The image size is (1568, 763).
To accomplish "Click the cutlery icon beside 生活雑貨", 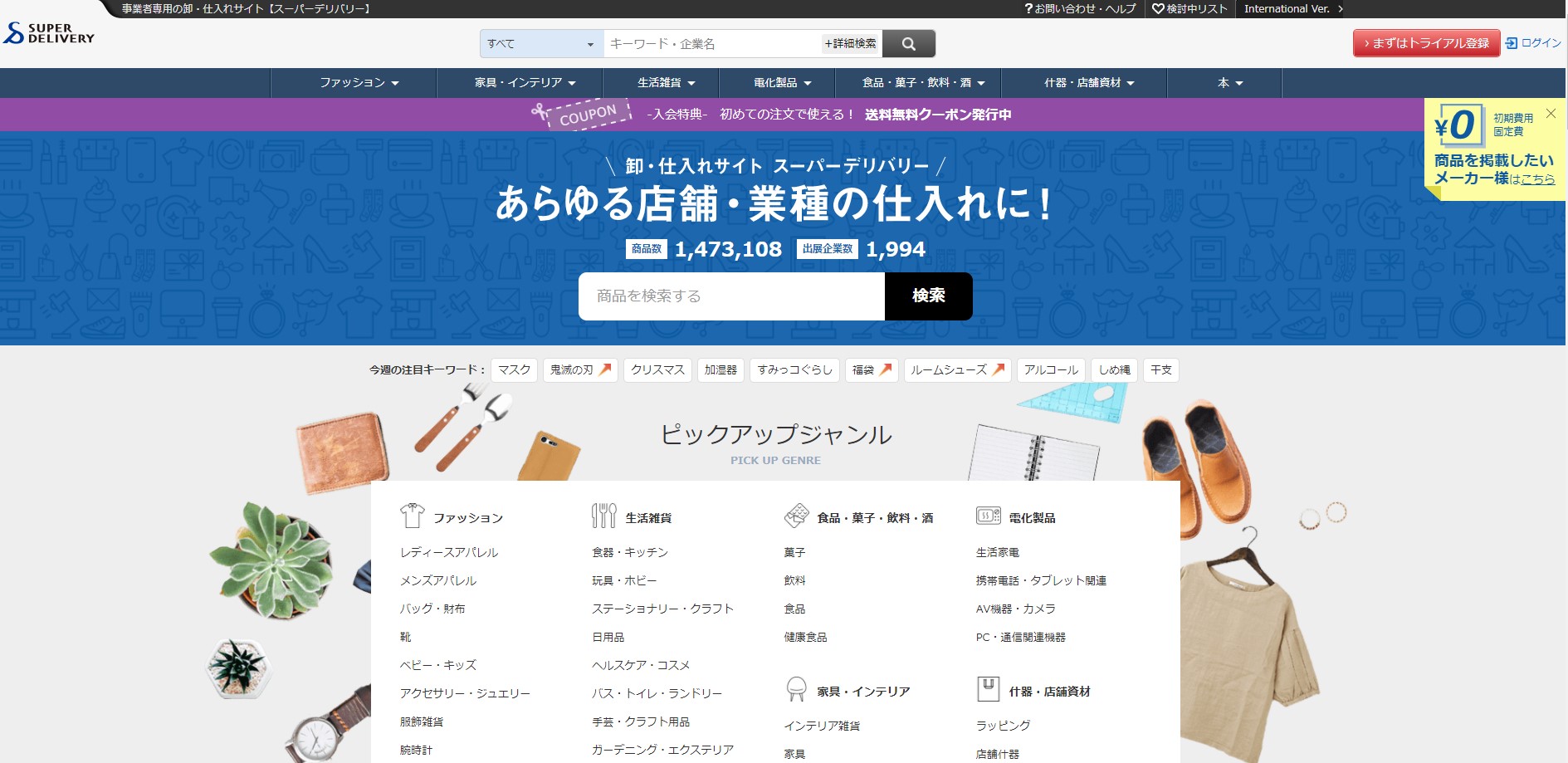I will [603, 516].
